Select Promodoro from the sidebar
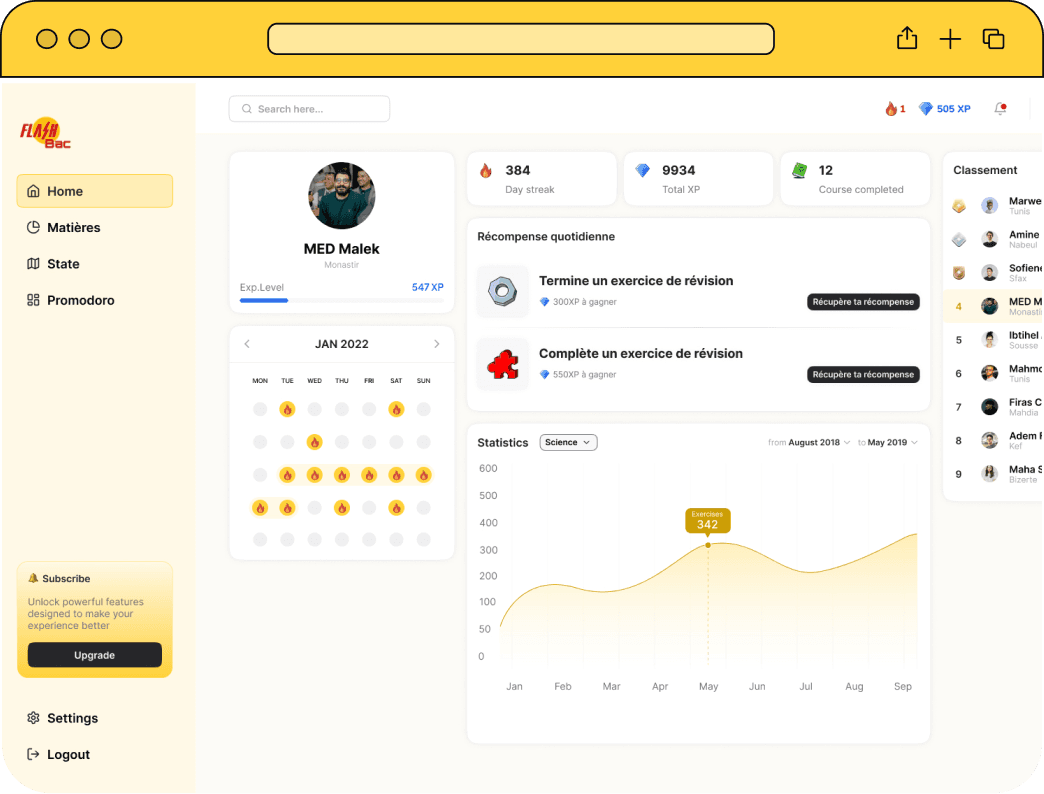Viewport: 1044px width, 794px height. [x=80, y=300]
